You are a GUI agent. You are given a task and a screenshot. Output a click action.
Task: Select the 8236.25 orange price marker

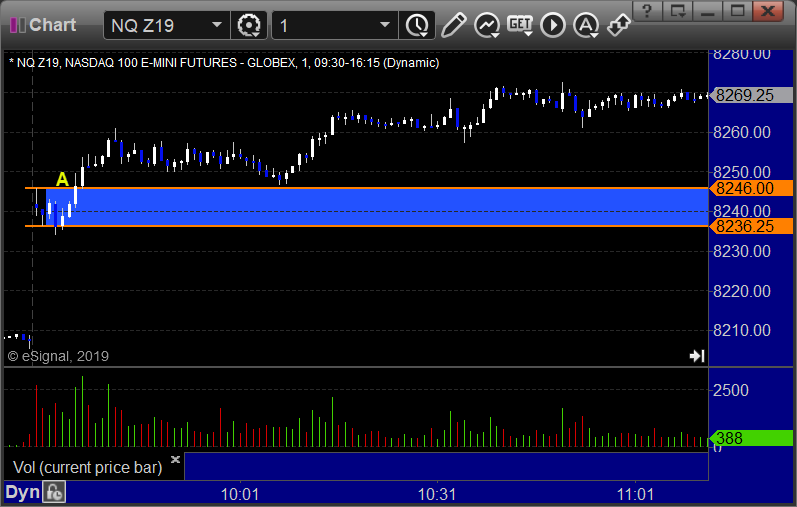pos(751,226)
